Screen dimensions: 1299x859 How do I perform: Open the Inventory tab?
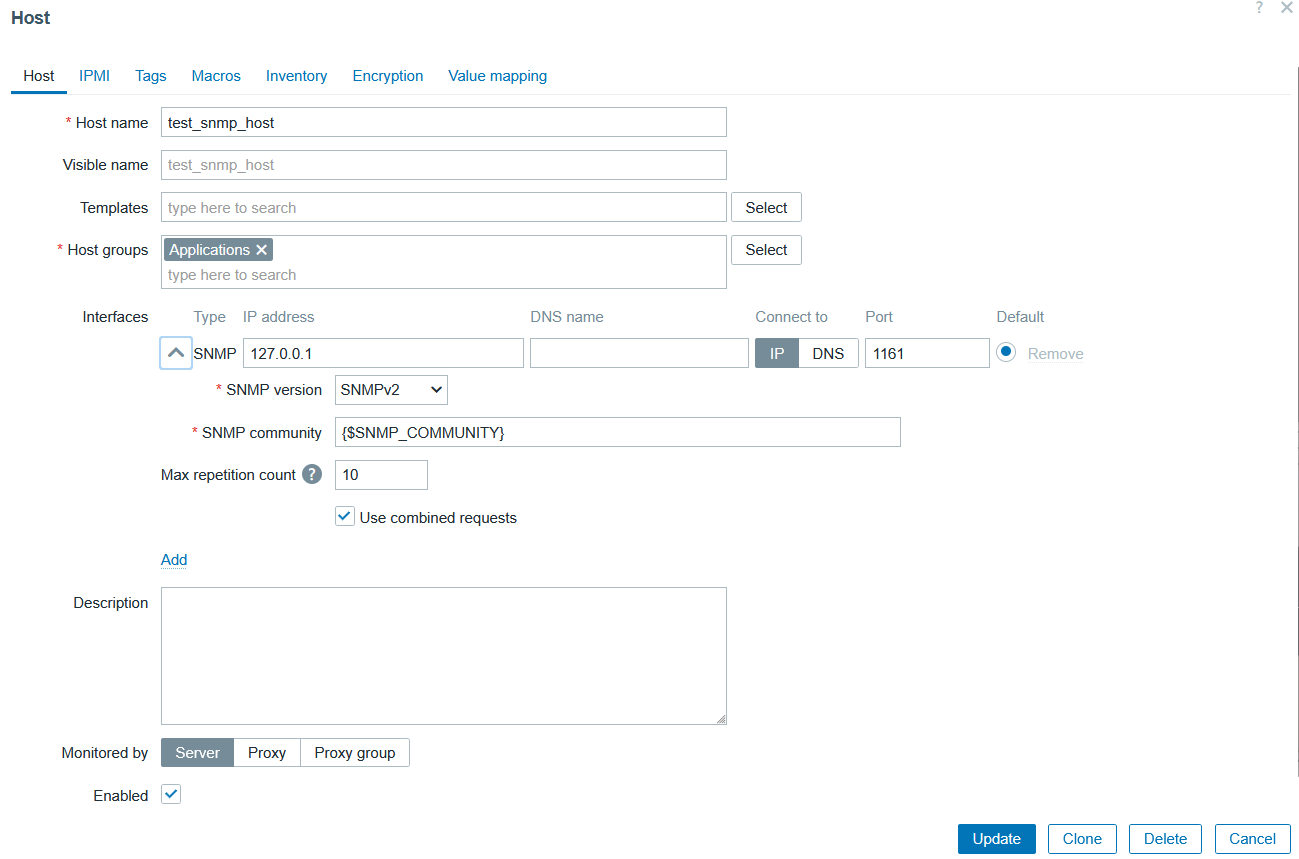pyautogui.click(x=296, y=76)
